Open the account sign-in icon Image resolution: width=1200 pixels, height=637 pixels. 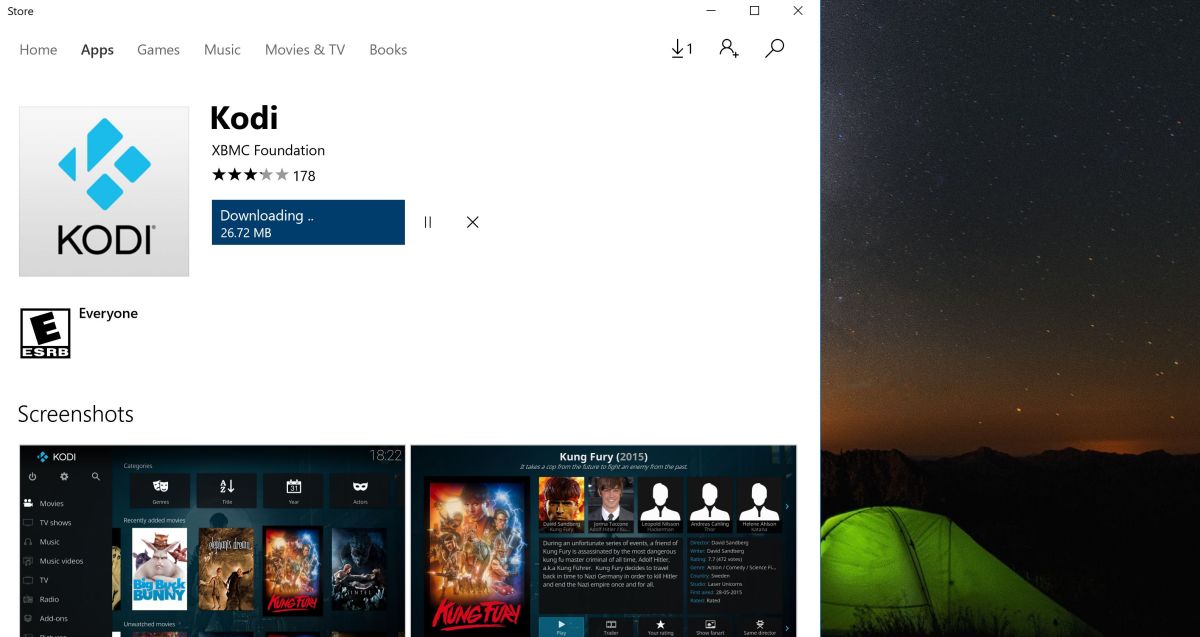(729, 49)
